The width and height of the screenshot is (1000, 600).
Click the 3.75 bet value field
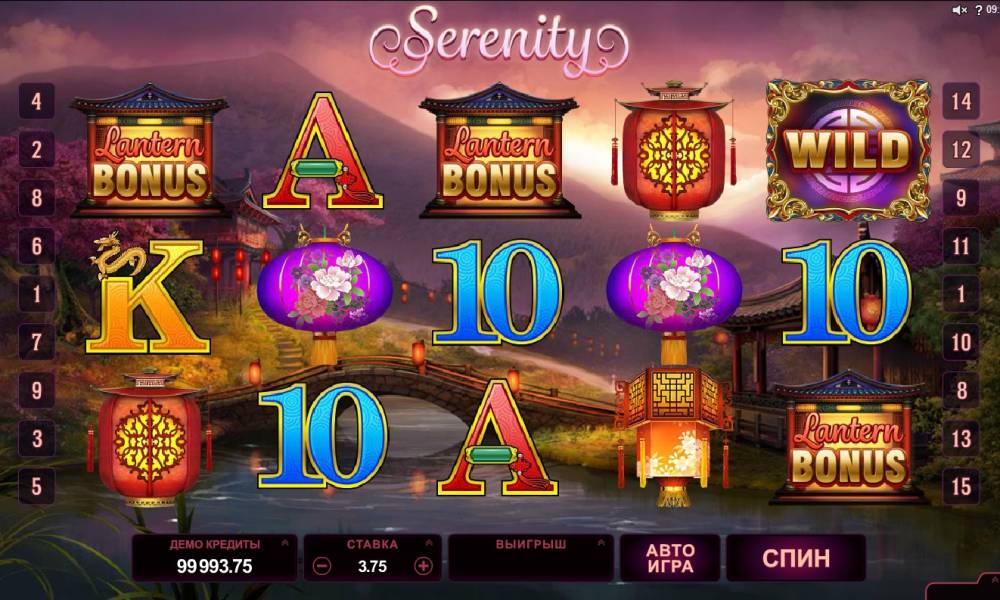pyautogui.click(x=372, y=566)
